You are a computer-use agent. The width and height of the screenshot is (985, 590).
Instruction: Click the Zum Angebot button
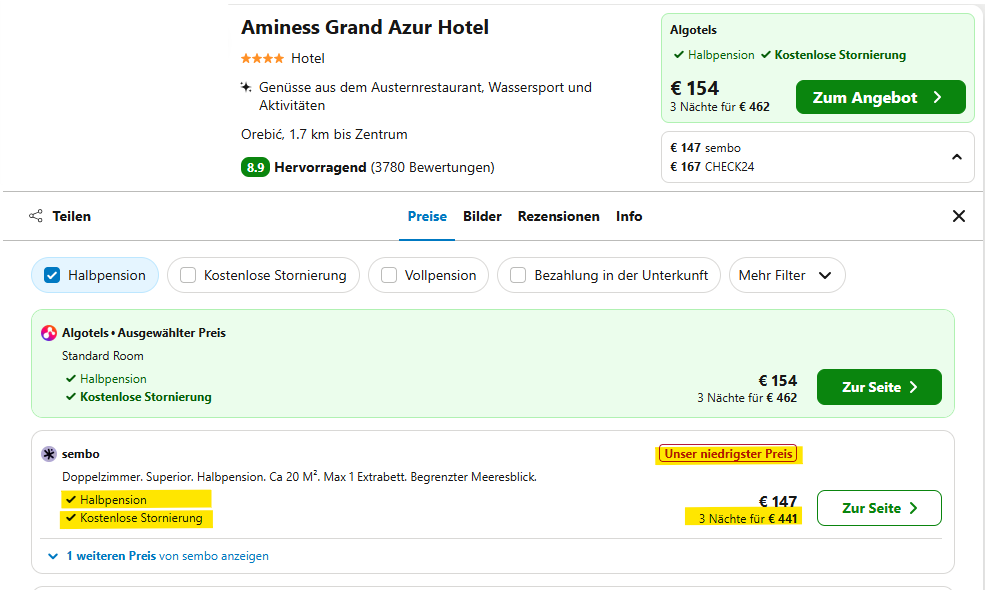[x=880, y=97]
